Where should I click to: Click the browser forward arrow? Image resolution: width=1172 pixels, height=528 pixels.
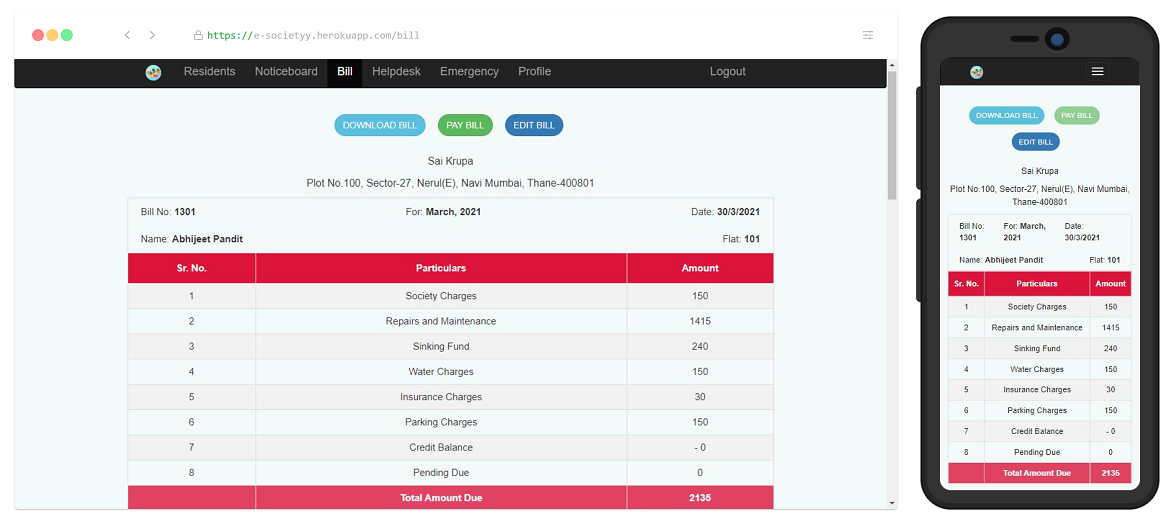coord(152,35)
